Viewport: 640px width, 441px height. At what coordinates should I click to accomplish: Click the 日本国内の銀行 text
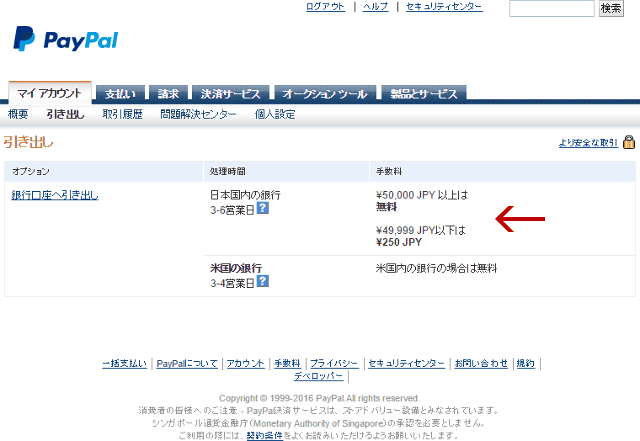[x=245, y=195]
